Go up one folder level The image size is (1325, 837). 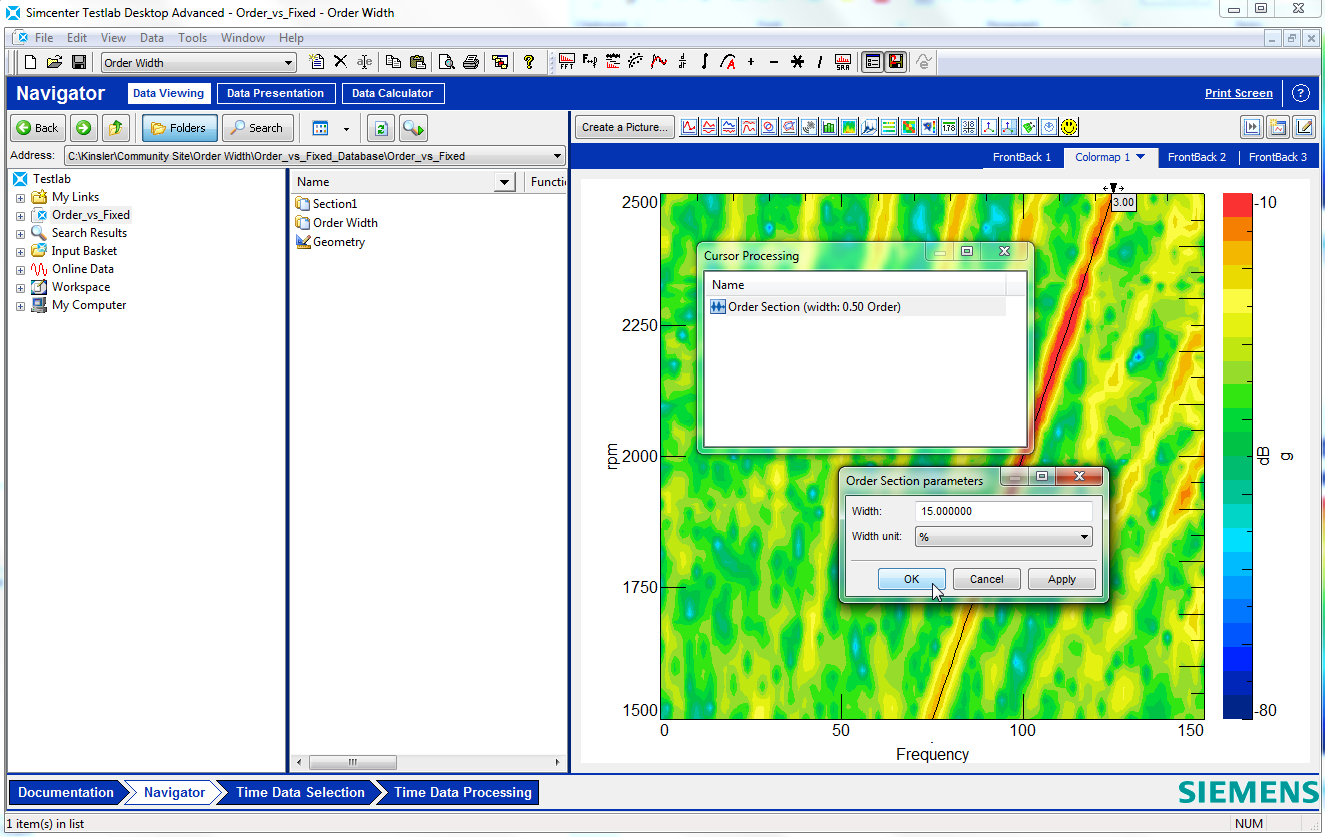pyautogui.click(x=117, y=128)
